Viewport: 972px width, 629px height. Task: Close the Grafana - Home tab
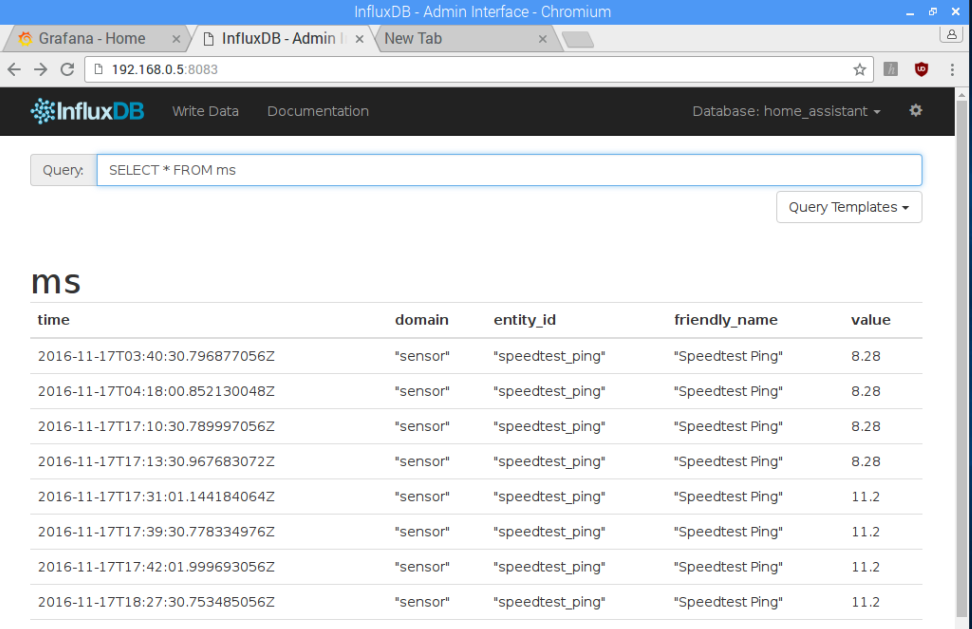click(x=177, y=39)
